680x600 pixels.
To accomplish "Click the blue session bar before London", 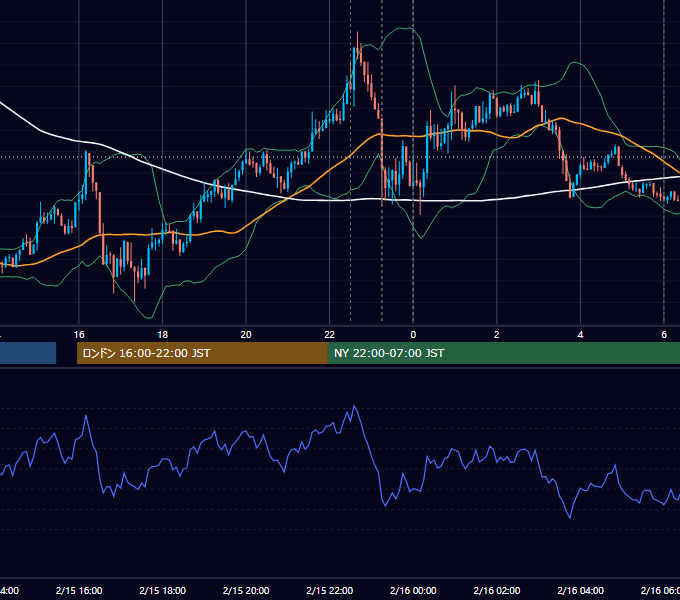I will point(28,353).
